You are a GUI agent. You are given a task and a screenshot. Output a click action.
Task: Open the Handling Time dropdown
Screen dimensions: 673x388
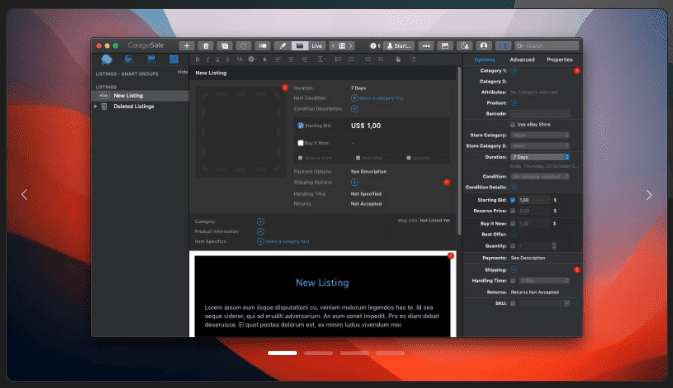[x=544, y=281]
